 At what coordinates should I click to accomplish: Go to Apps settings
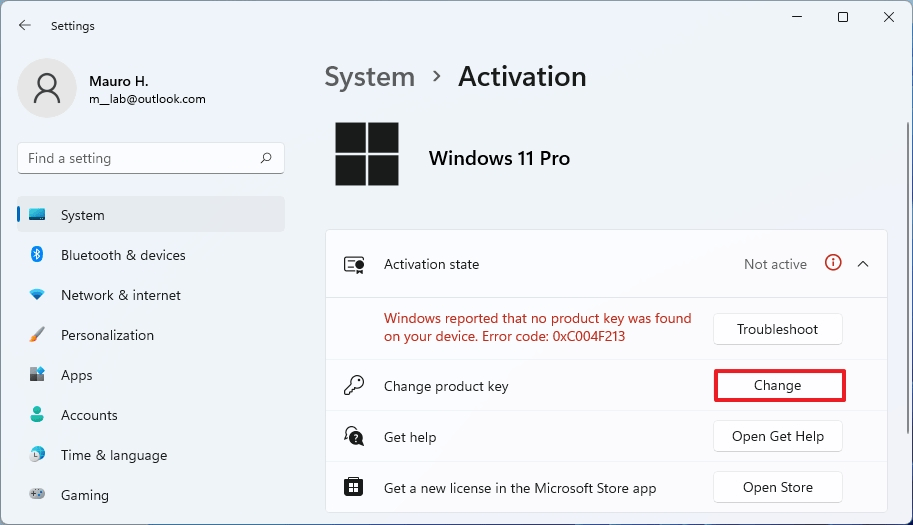[x=76, y=375]
